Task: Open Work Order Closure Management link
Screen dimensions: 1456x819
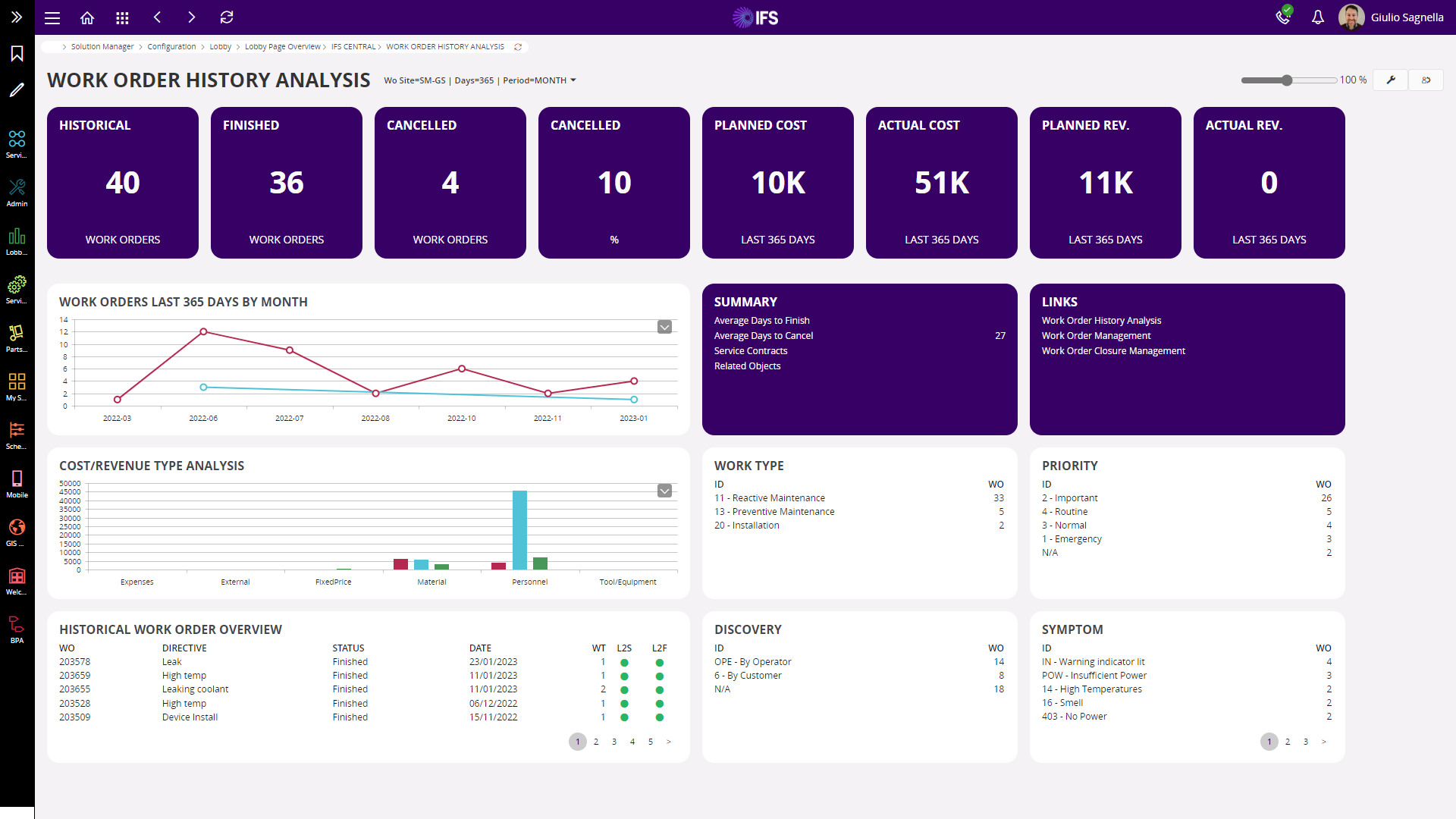Action: coord(1113,351)
